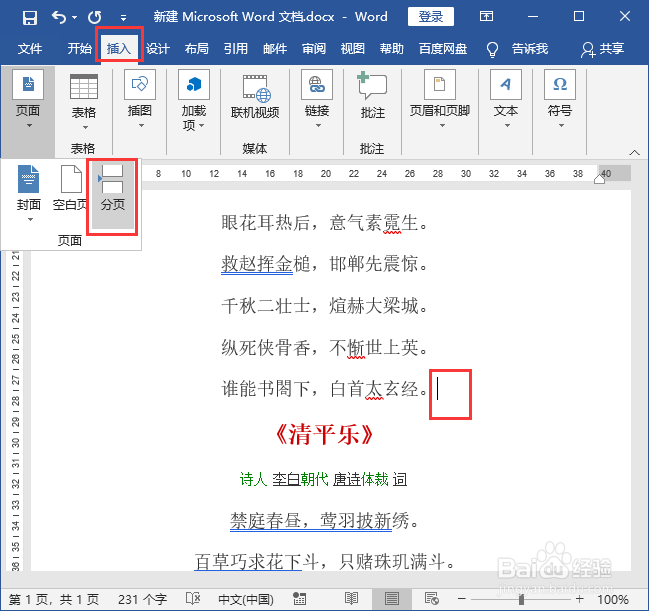Screen dimensions: 649x611
Task: Expand the 页眉和页脚 dropdown arrow
Action: pos(442,125)
